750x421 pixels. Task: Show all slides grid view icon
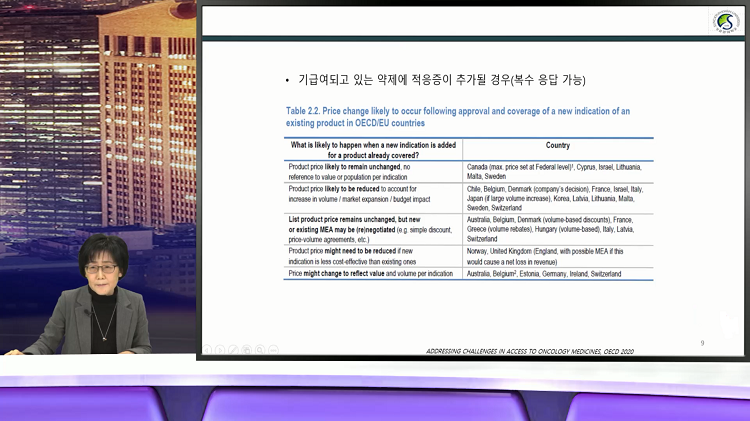click(x=246, y=349)
